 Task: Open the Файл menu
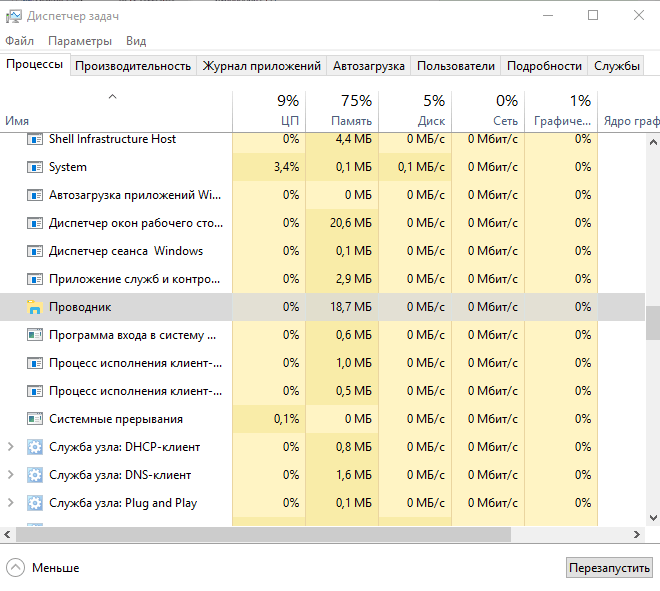[19, 41]
